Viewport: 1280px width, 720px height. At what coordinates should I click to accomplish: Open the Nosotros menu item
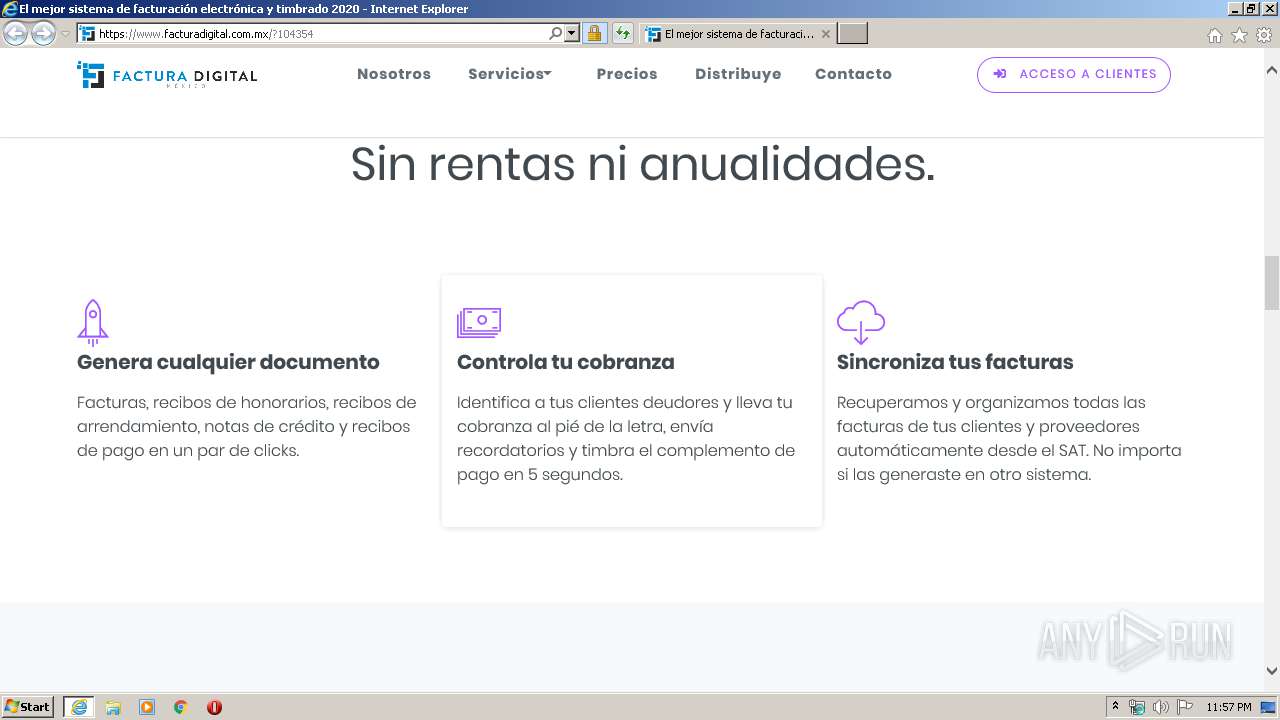[x=394, y=74]
